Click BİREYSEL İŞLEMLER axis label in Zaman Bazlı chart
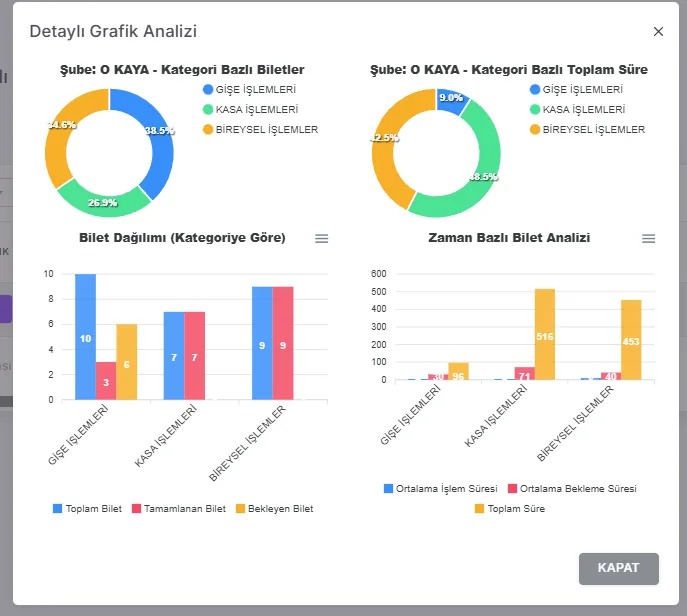This screenshot has width=687, height=616. tap(575, 423)
